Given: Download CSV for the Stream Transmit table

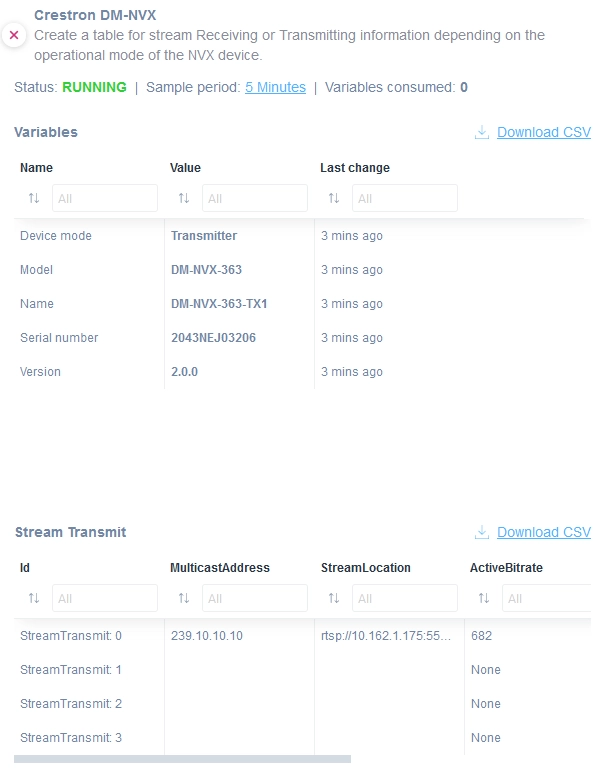Looking at the screenshot, I should point(544,532).
